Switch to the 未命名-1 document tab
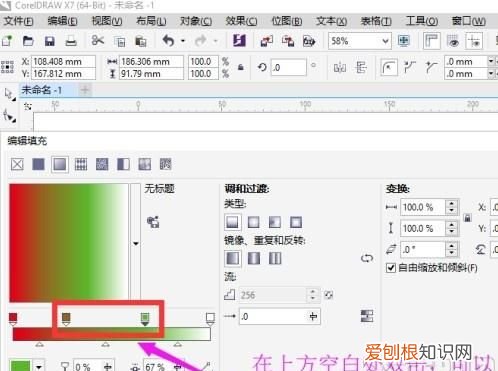 pos(42,90)
